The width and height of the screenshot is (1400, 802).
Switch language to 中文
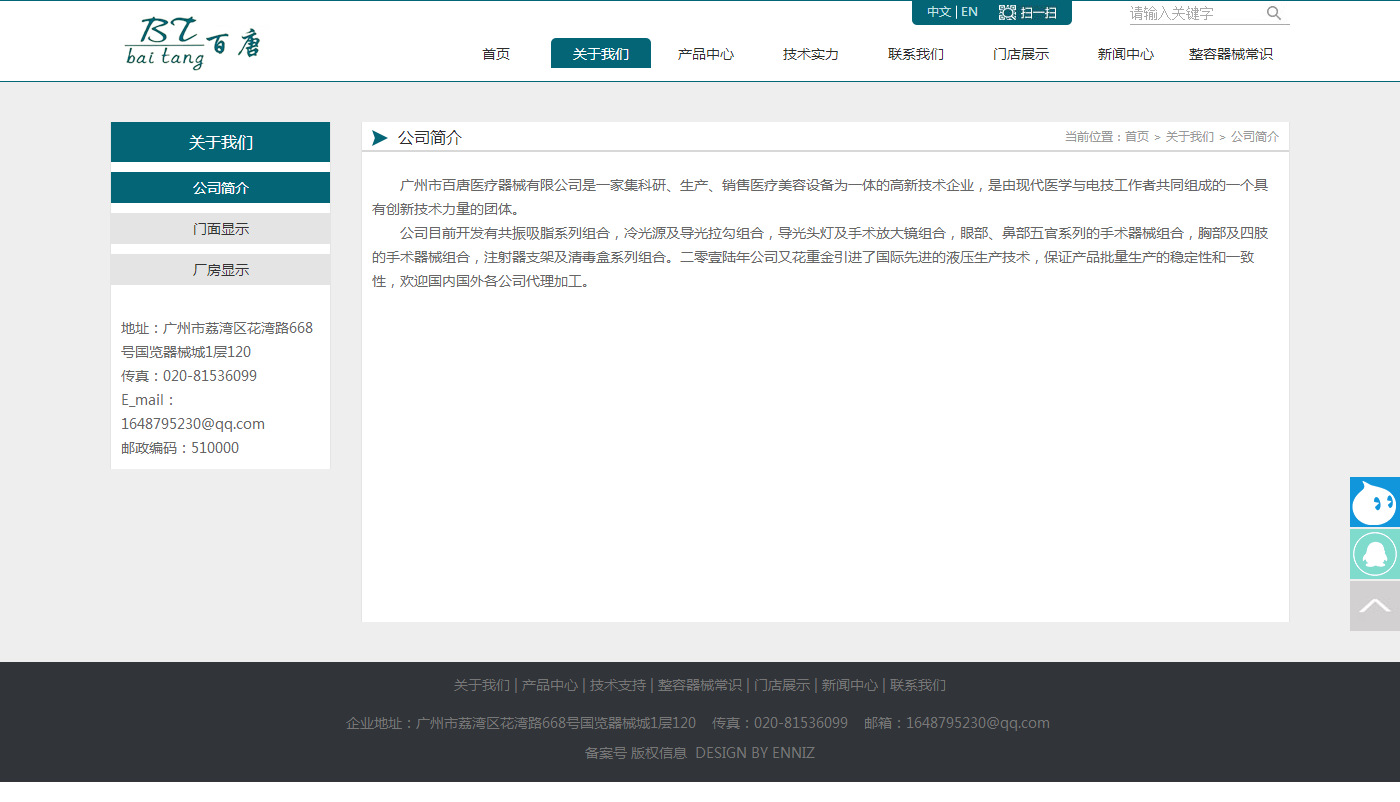pos(939,12)
